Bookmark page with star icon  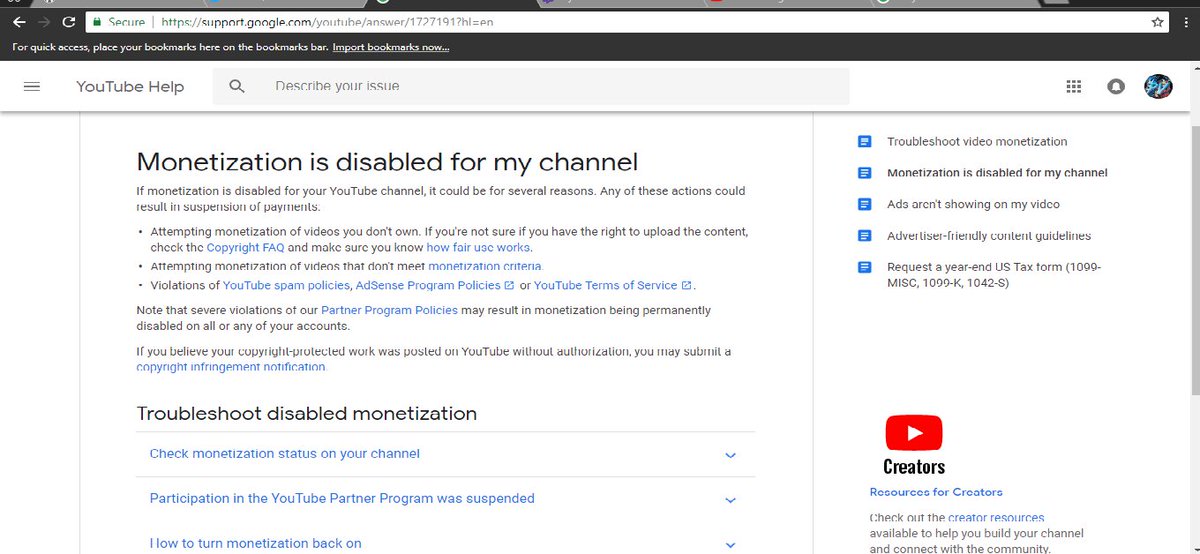(1157, 21)
